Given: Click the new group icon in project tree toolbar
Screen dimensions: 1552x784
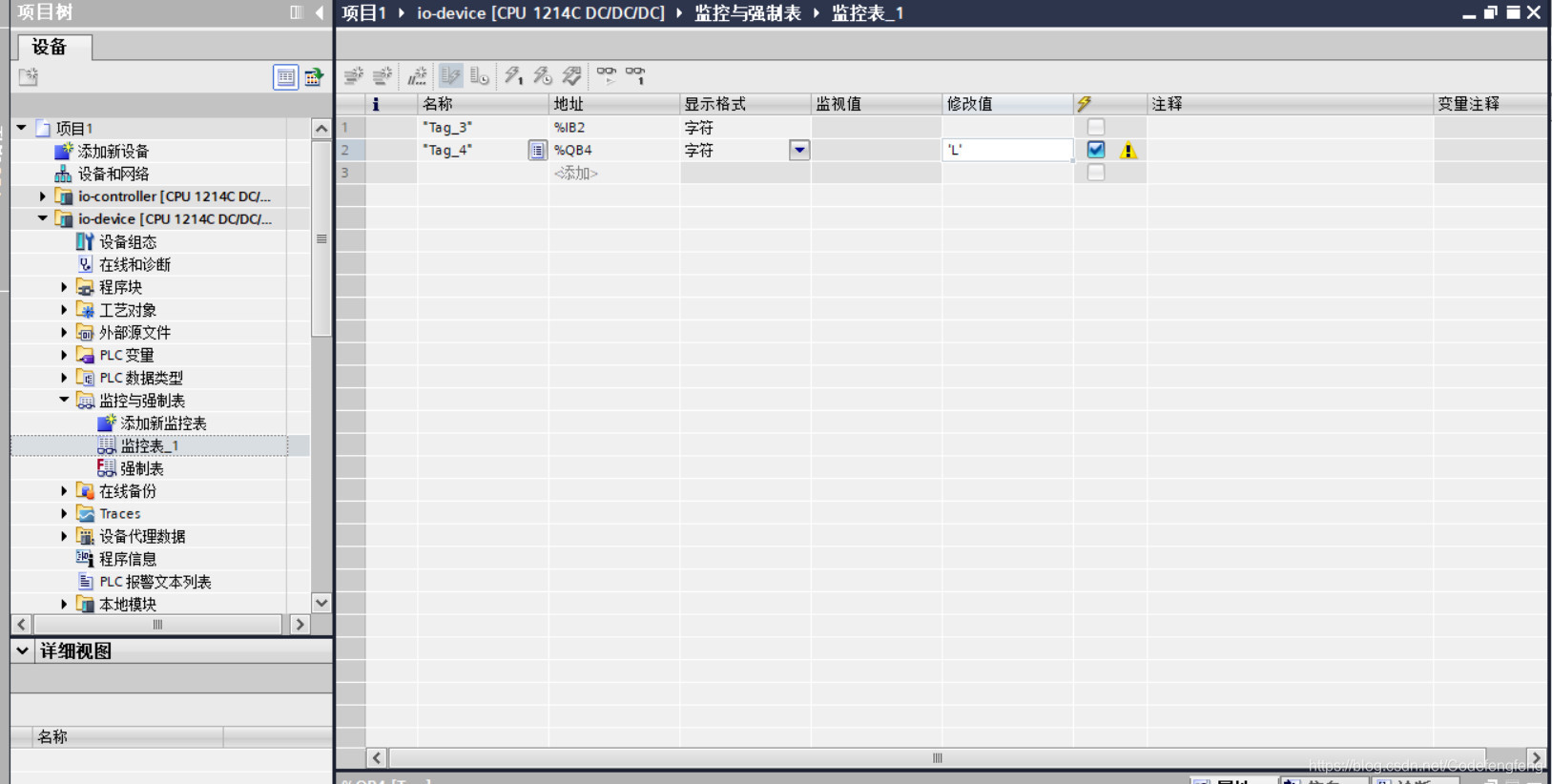Looking at the screenshot, I should (x=29, y=77).
